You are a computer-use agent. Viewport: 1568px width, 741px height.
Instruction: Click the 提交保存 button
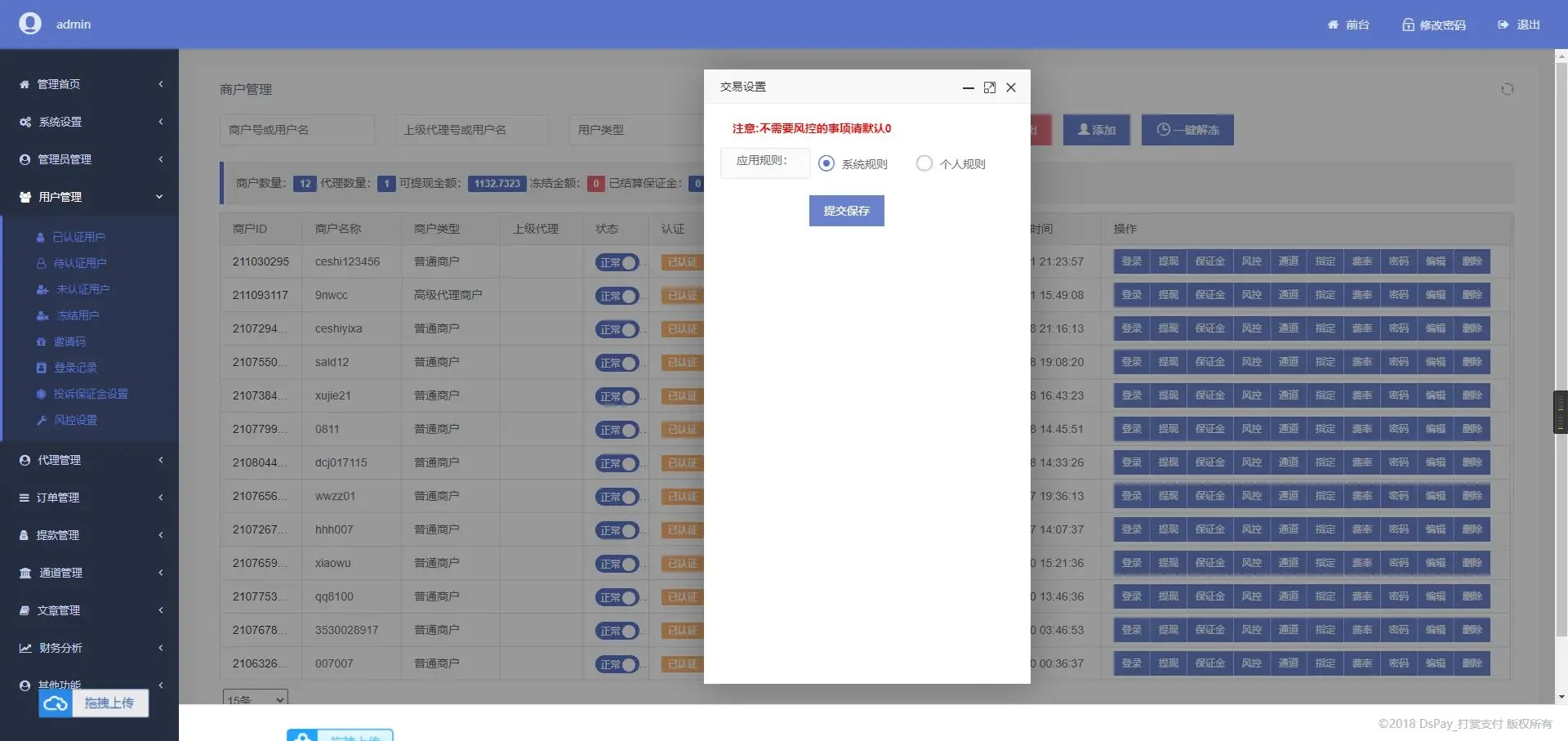(x=846, y=211)
